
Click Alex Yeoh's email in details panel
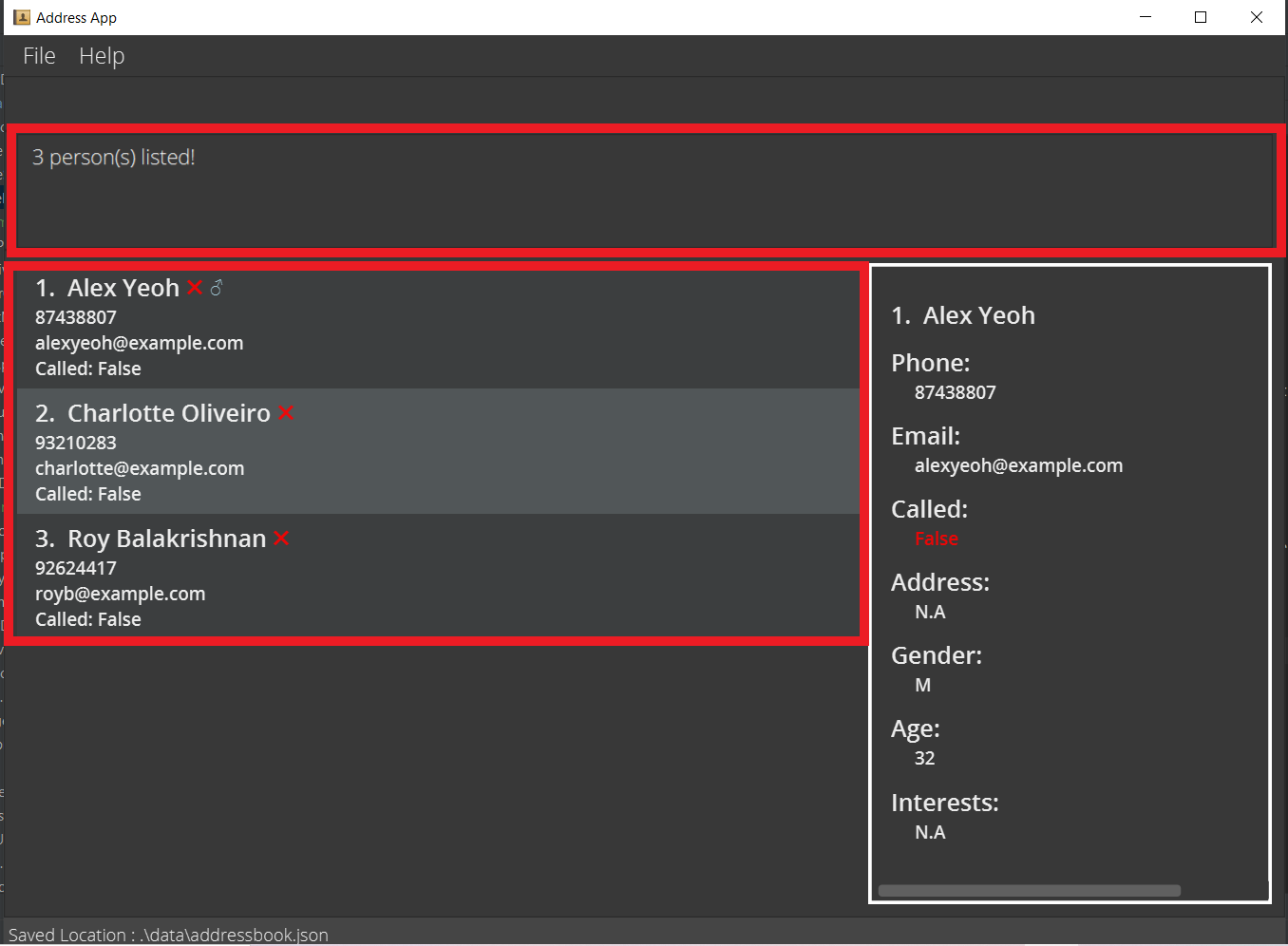coord(1018,465)
